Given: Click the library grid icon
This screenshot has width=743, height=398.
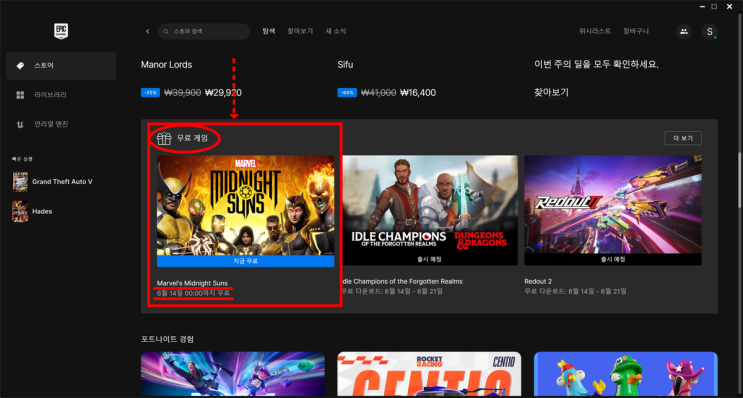Looking at the screenshot, I should 20,95.
